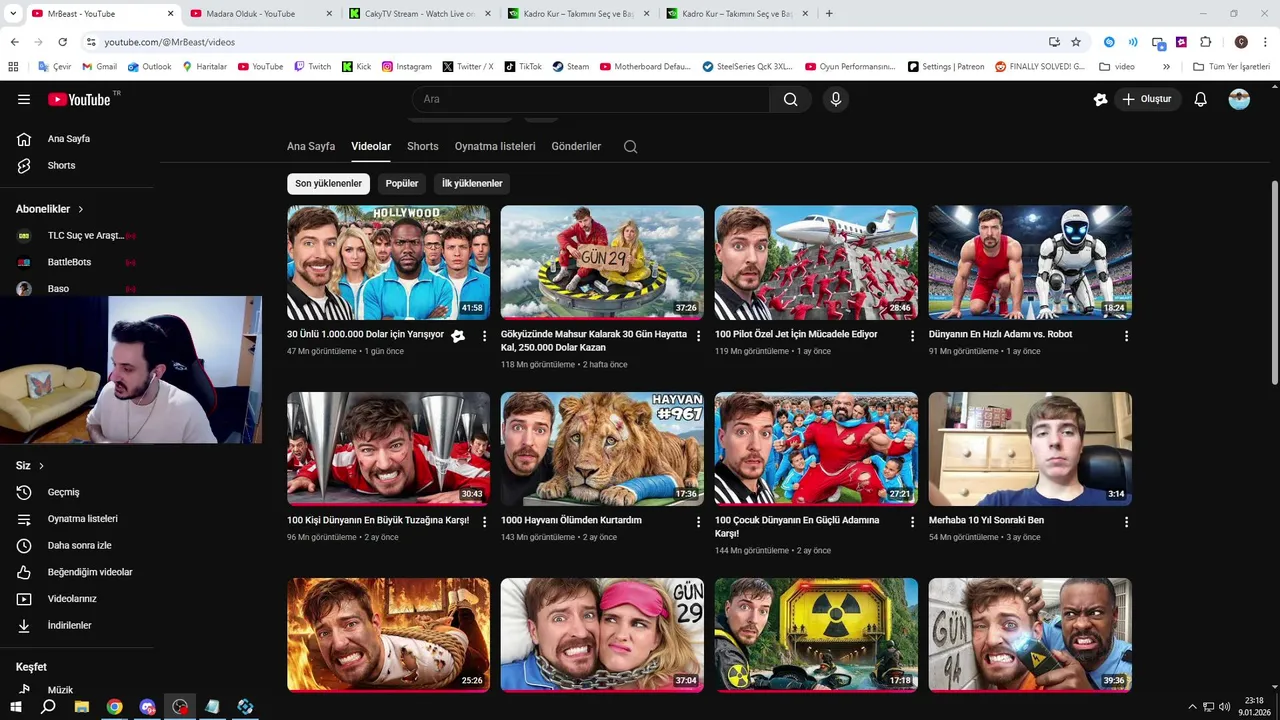Image resolution: width=1280 pixels, height=720 pixels.
Task: Open Baso subscription channel
Action: [58, 288]
